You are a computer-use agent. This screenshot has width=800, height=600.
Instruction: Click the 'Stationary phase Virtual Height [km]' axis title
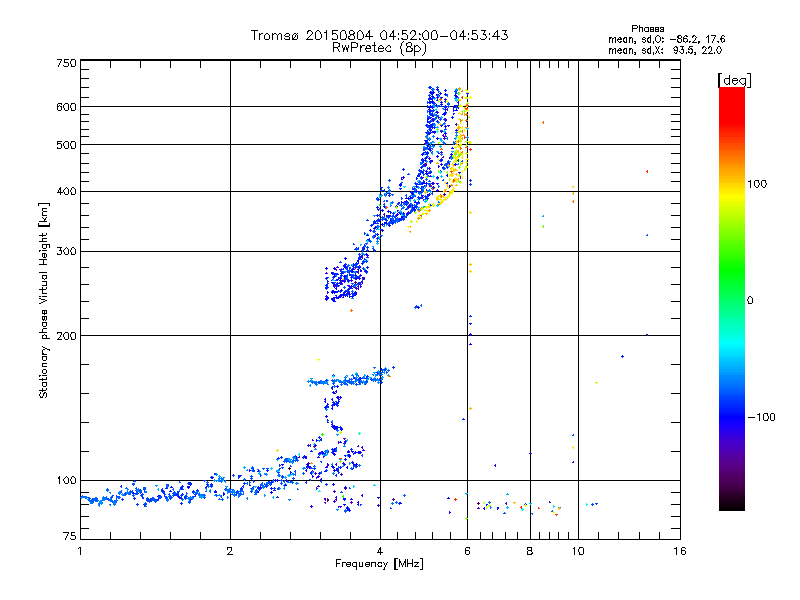44,300
